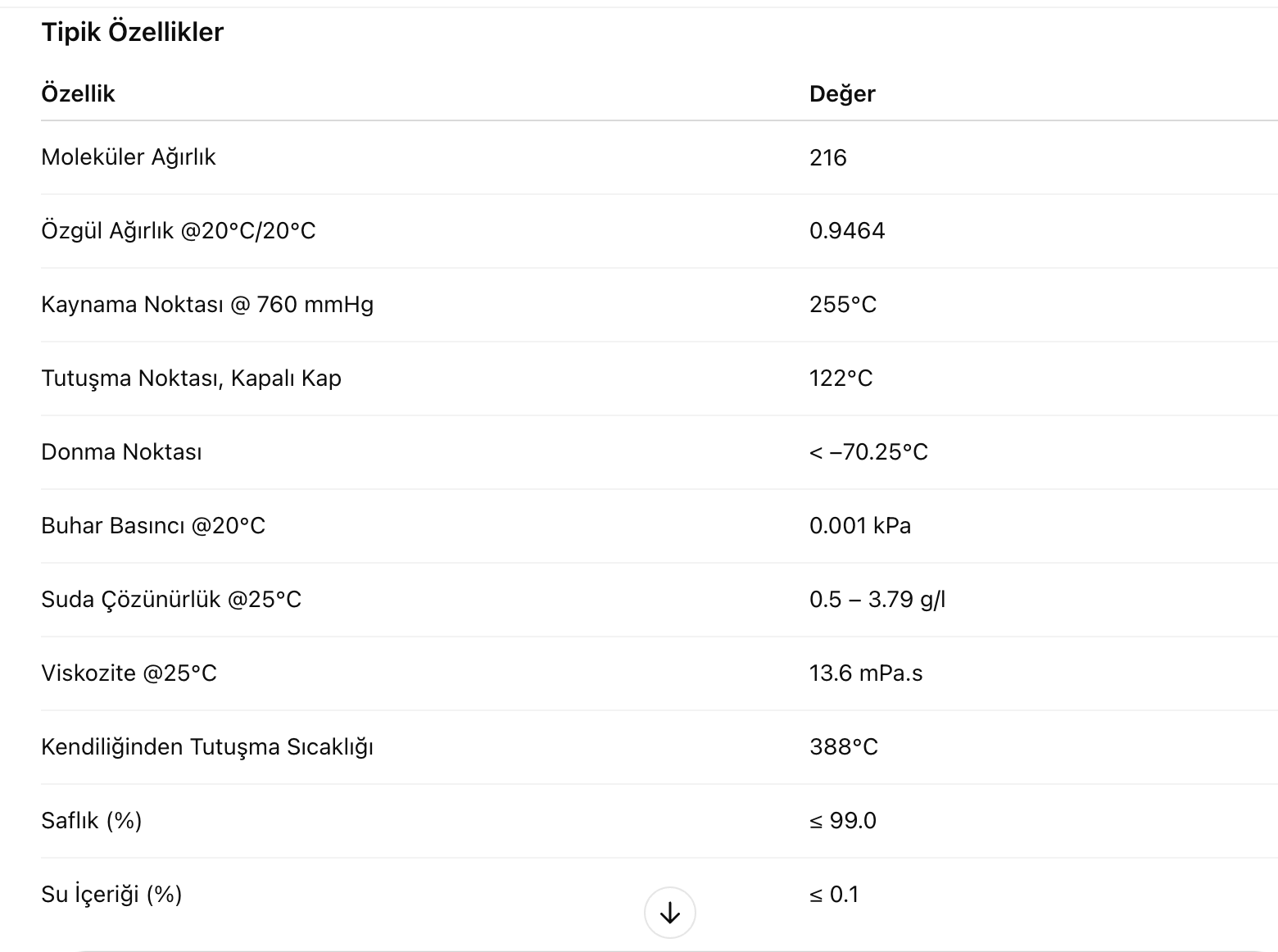Click the 'Tipik Özellikler' heading
The image size is (1278, 952).
point(132,32)
